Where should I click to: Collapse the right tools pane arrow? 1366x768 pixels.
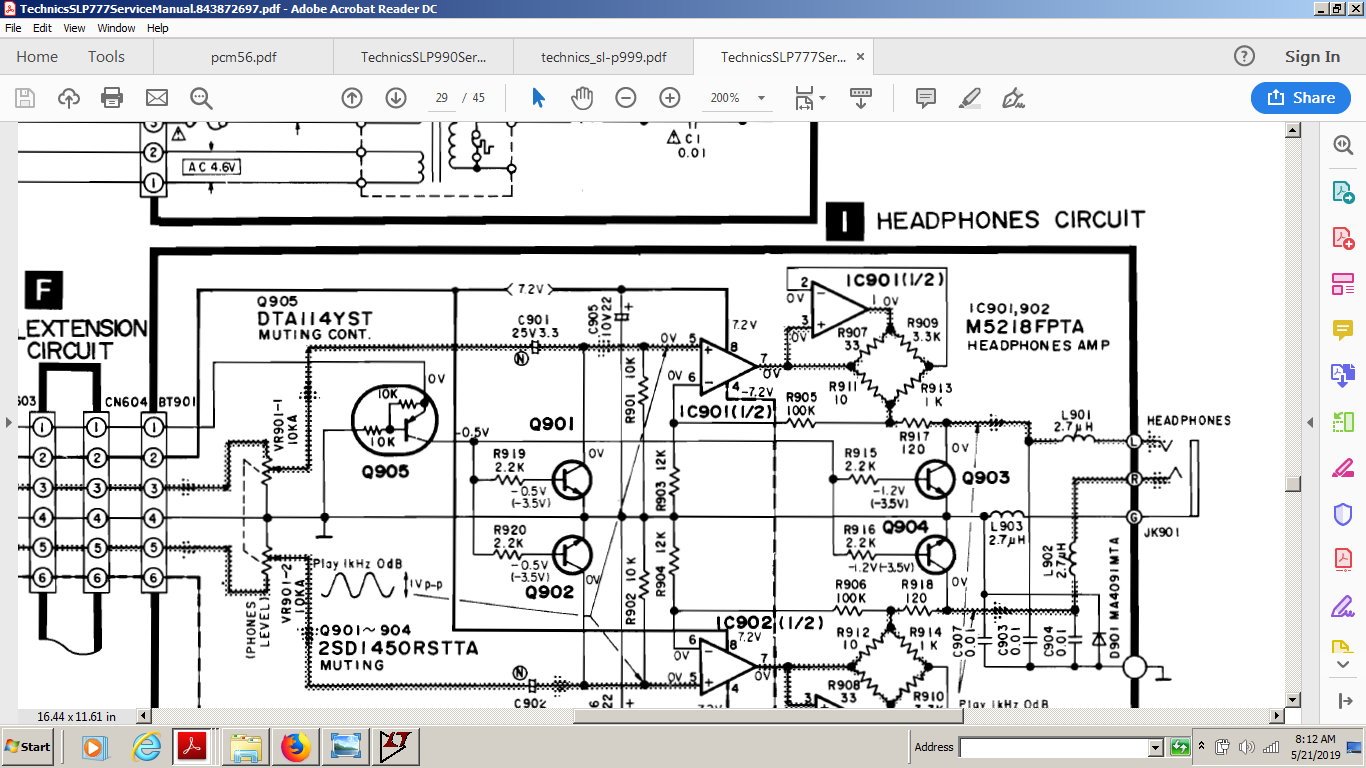coord(1310,423)
